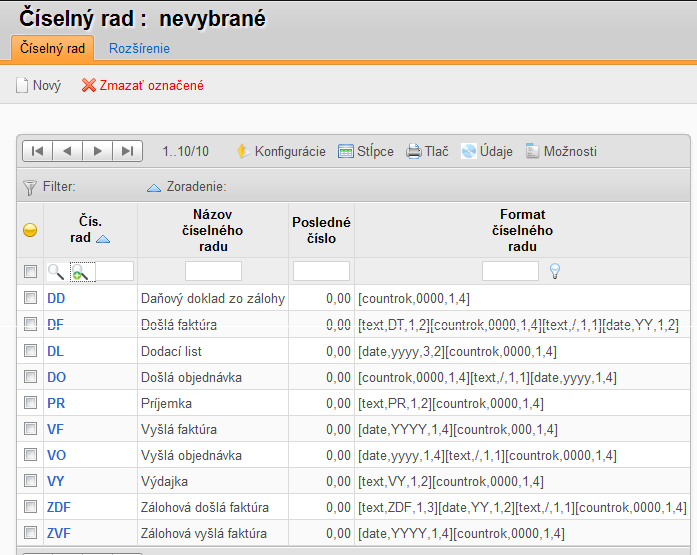Switch to the Rozšírenie tab

140,48
